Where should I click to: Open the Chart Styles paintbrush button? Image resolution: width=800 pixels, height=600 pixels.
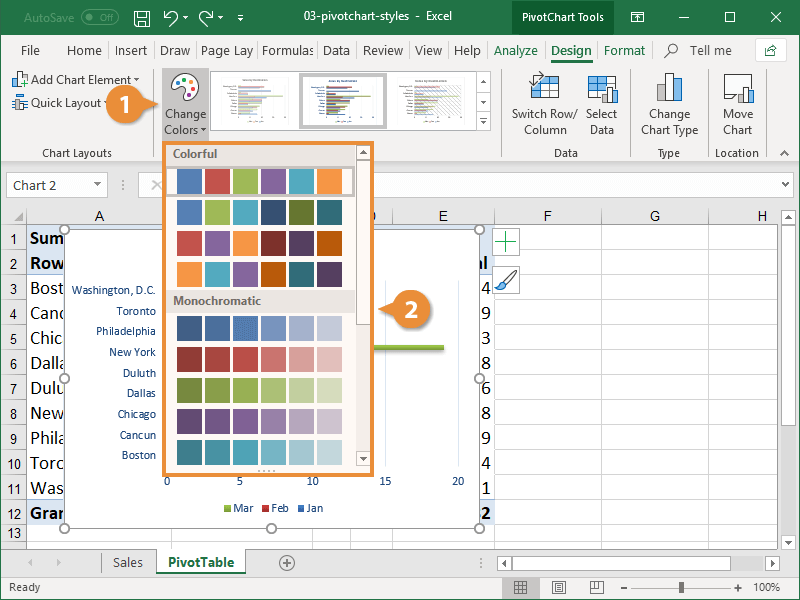pyautogui.click(x=506, y=280)
